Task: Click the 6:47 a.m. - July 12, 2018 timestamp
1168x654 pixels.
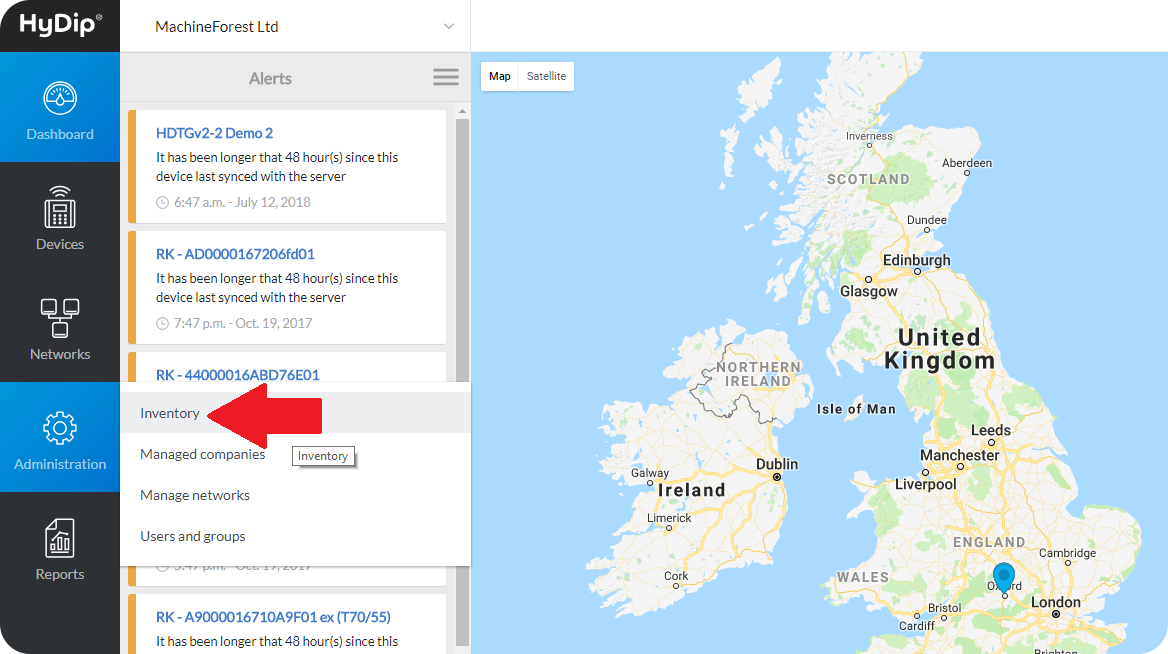Action: click(242, 203)
